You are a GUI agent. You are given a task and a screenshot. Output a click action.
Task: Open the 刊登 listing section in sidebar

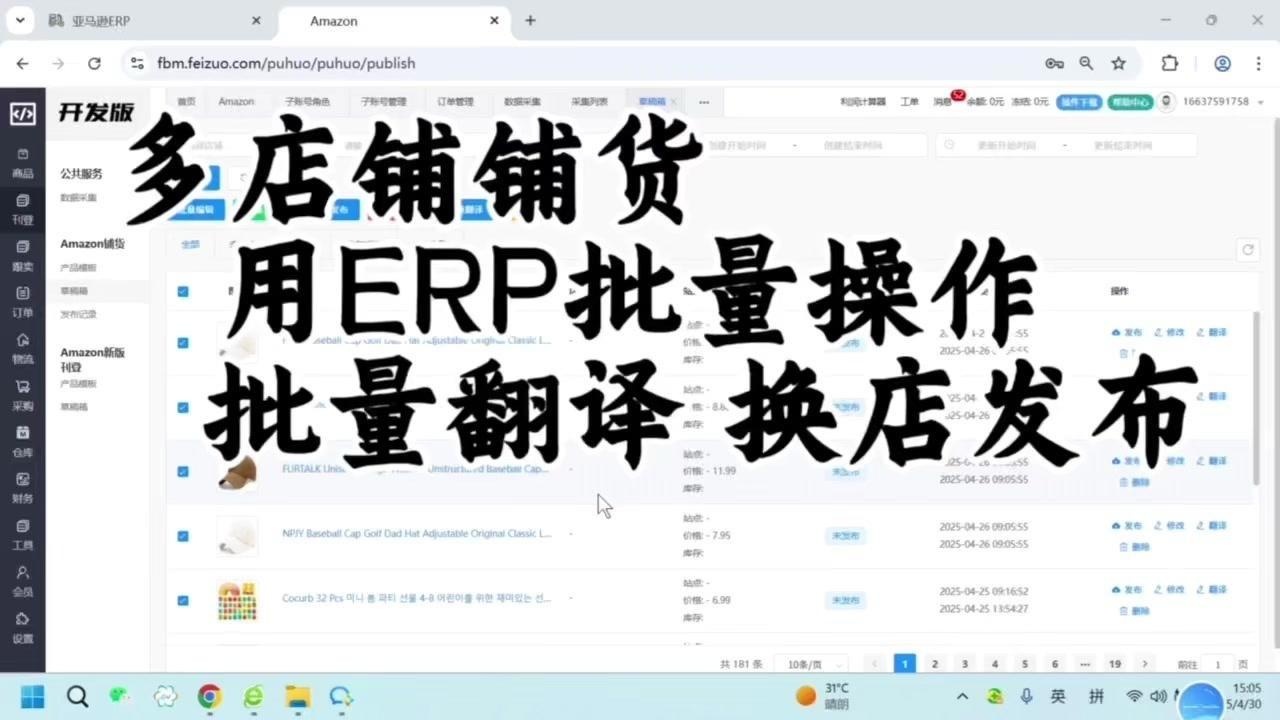coord(22,209)
